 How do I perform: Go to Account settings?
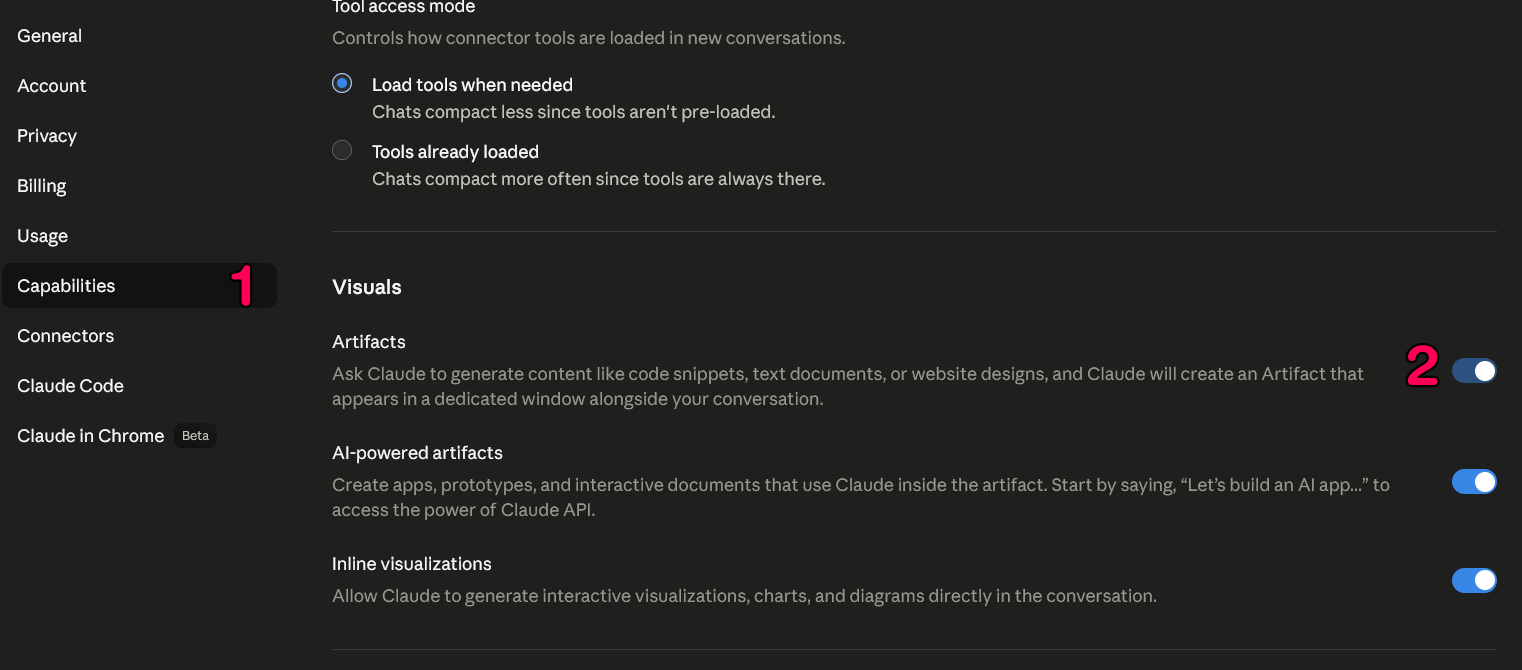pos(51,85)
